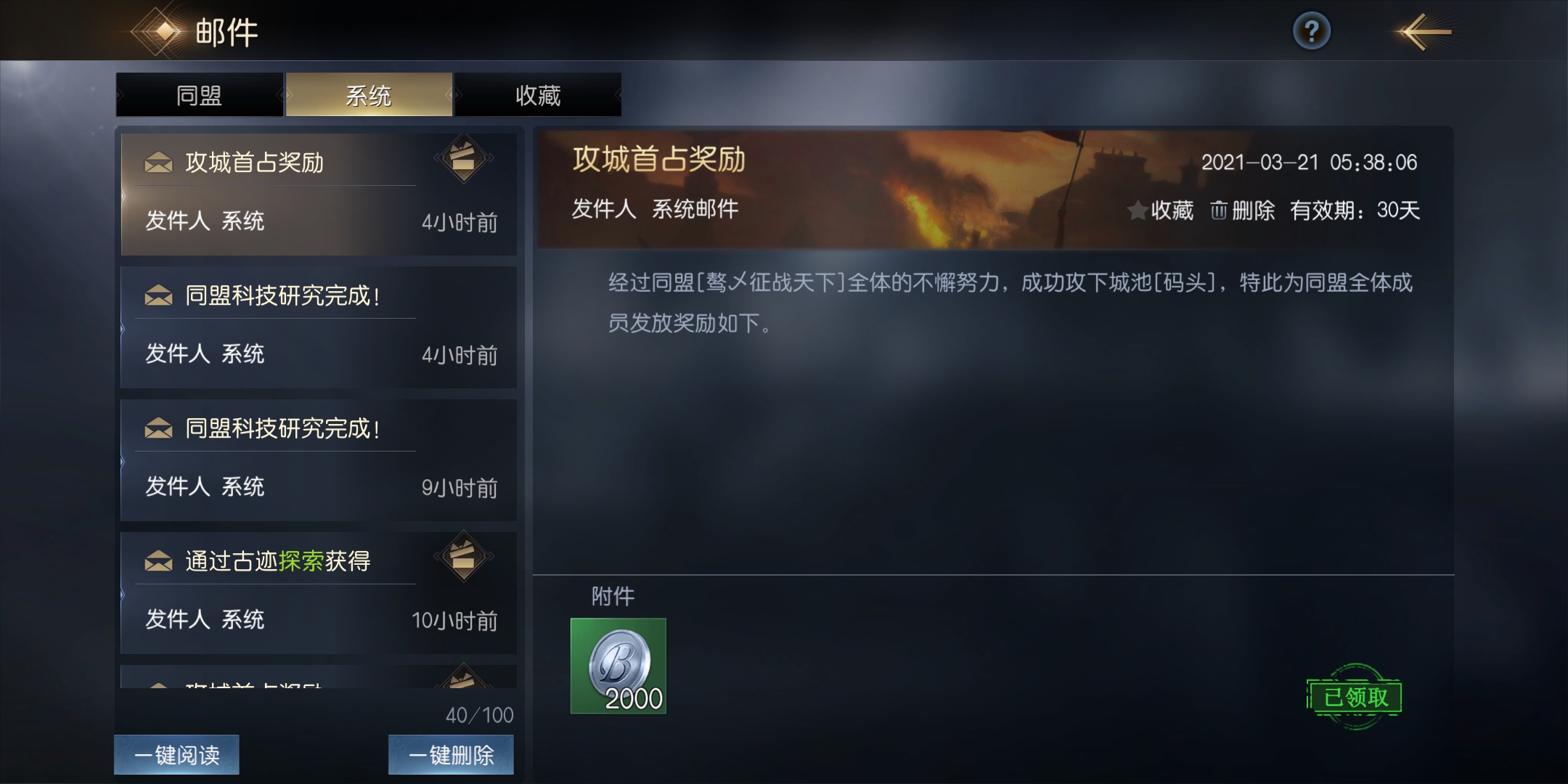Viewport: 1568px width, 784px height.
Task: Click the 已领取 claimed stamp
Action: [1355, 697]
